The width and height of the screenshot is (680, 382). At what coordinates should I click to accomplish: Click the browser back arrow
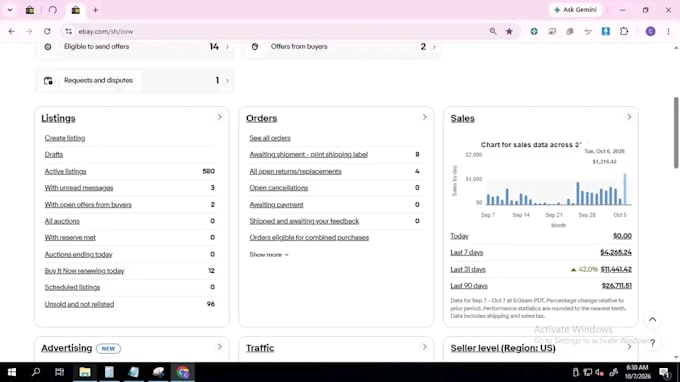(x=12, y=32)
